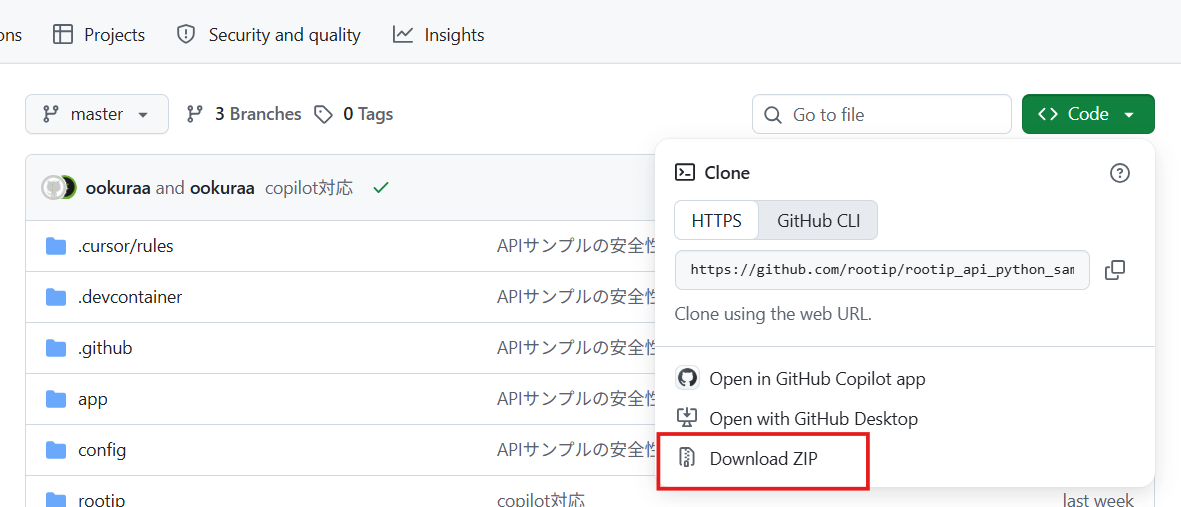Click the Download ZIP file icon
The width and height of the screenshot is (1181, 507).
[x=686, y=458]
